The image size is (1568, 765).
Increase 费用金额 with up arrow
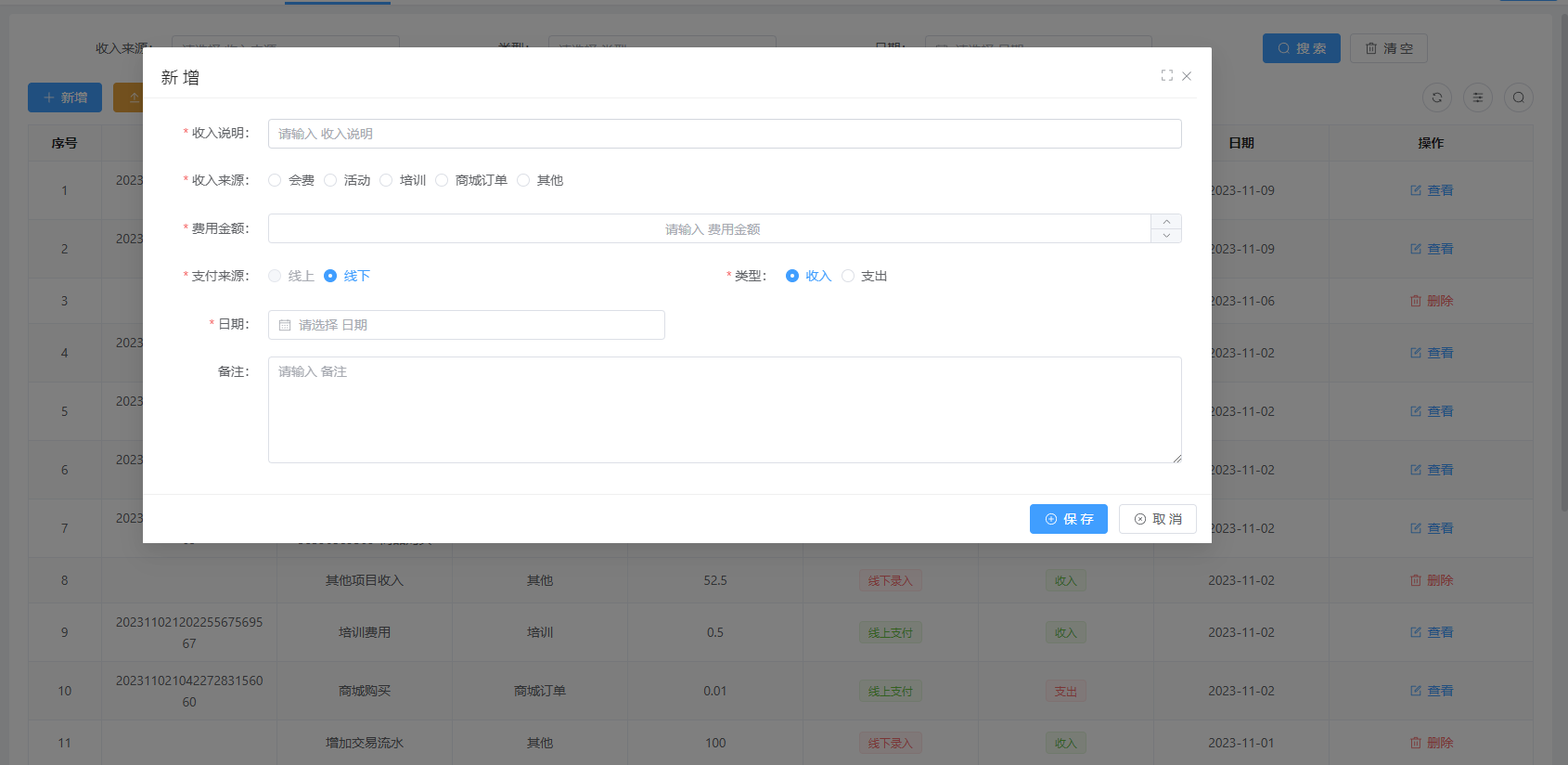point(1166,222)
